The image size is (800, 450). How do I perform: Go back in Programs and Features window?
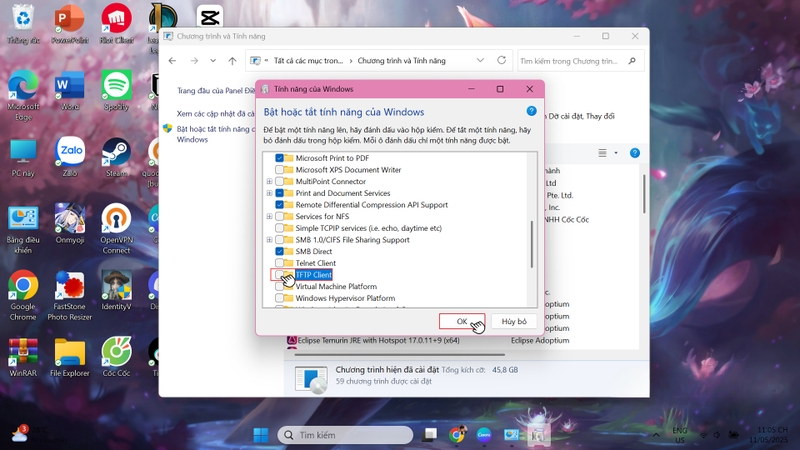[x=172, y=61]
